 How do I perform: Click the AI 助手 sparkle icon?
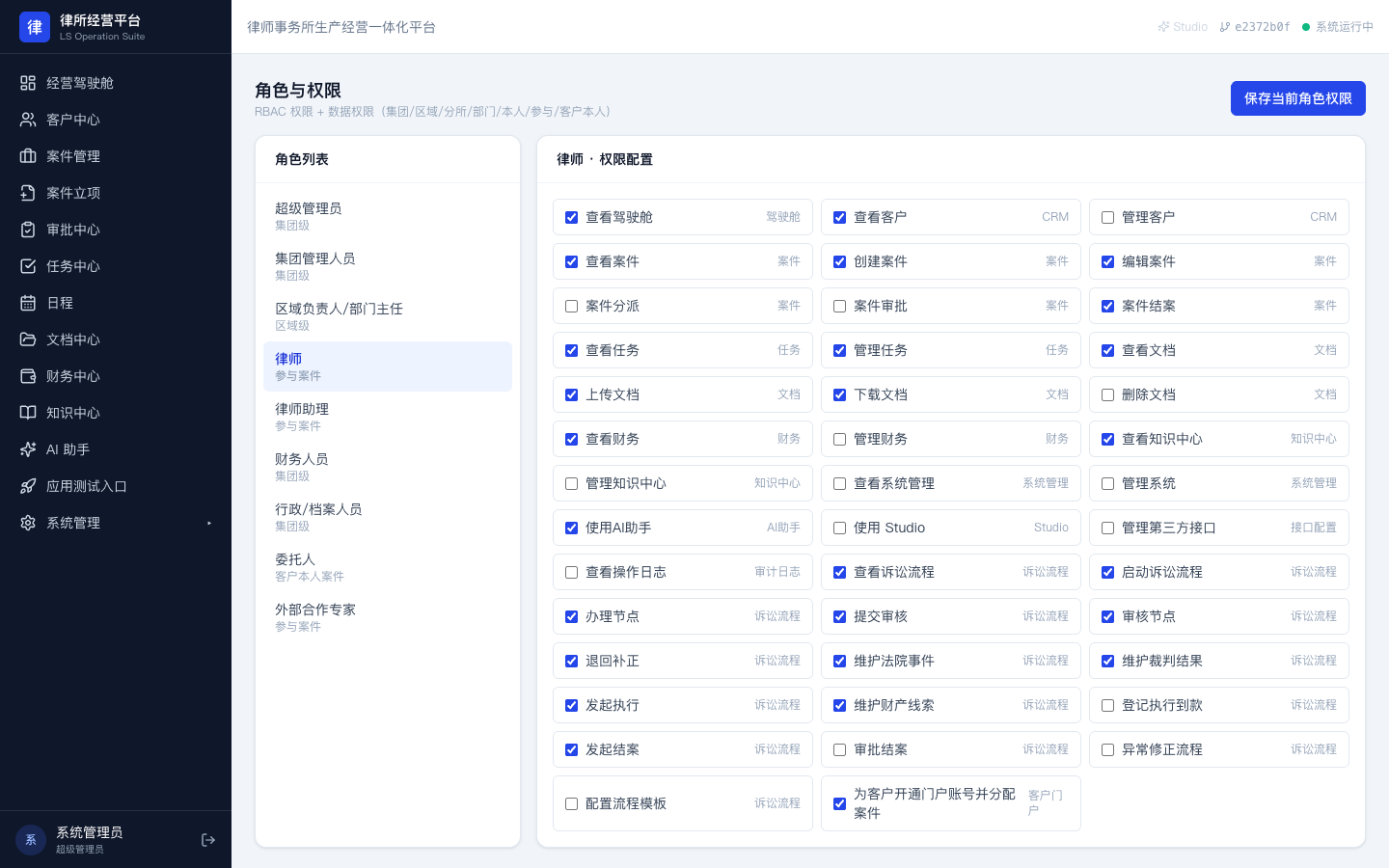28,449
